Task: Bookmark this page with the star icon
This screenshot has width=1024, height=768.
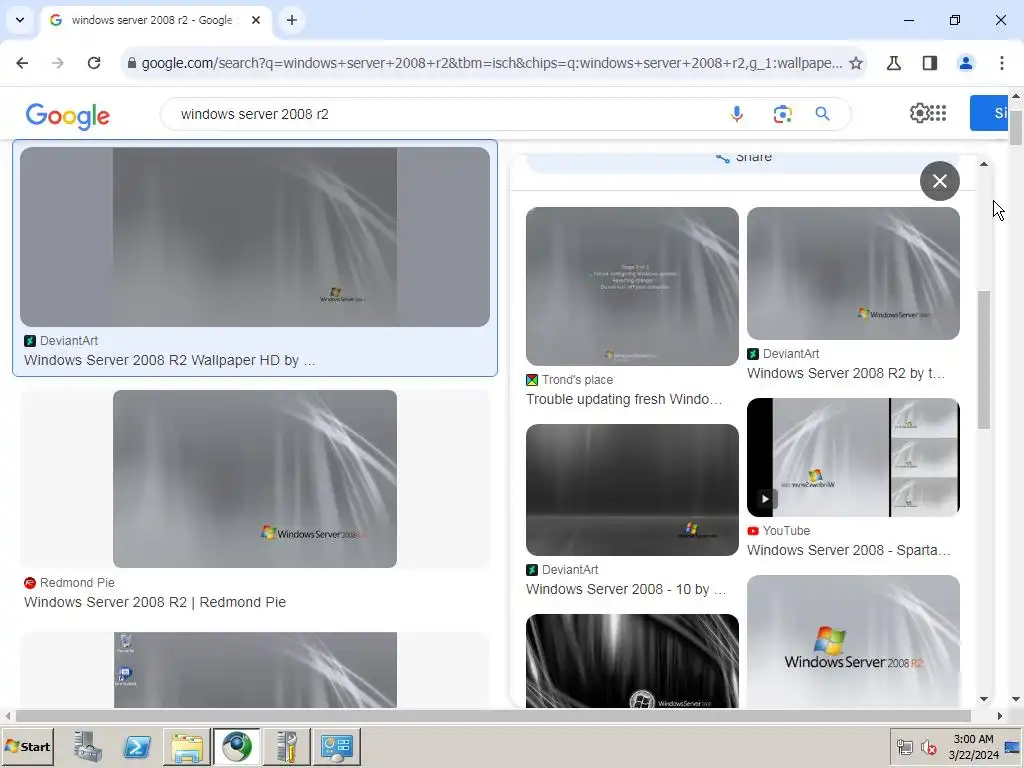Action: [x=856, y=63]
